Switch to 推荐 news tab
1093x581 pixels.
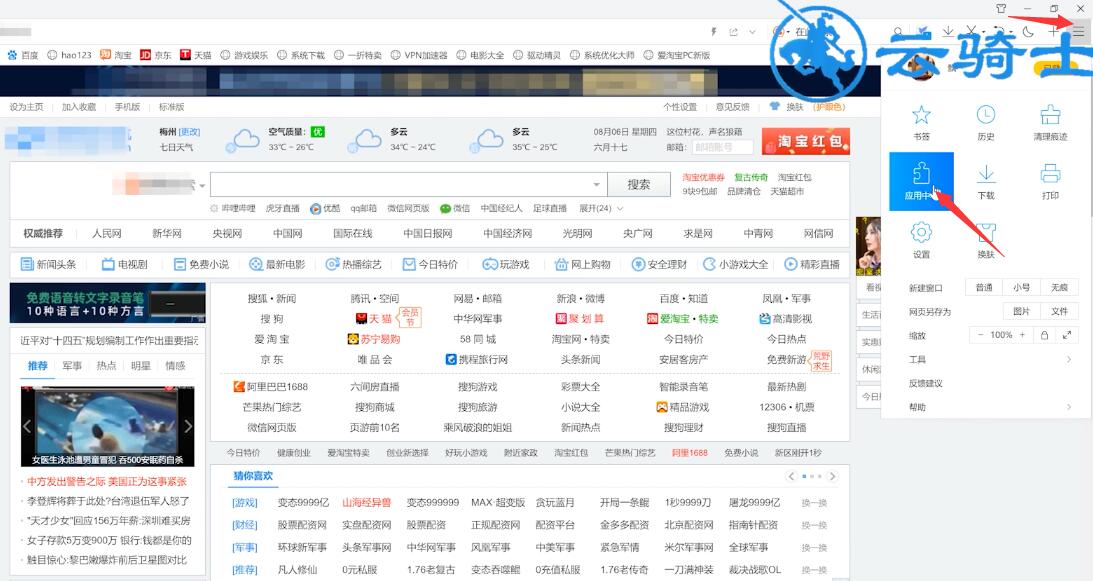tap(38, 365)
